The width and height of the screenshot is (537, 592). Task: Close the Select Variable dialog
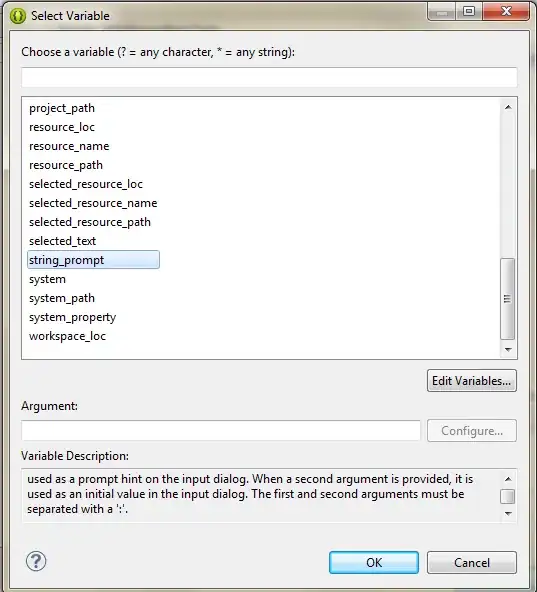click(x=506, y=11)
